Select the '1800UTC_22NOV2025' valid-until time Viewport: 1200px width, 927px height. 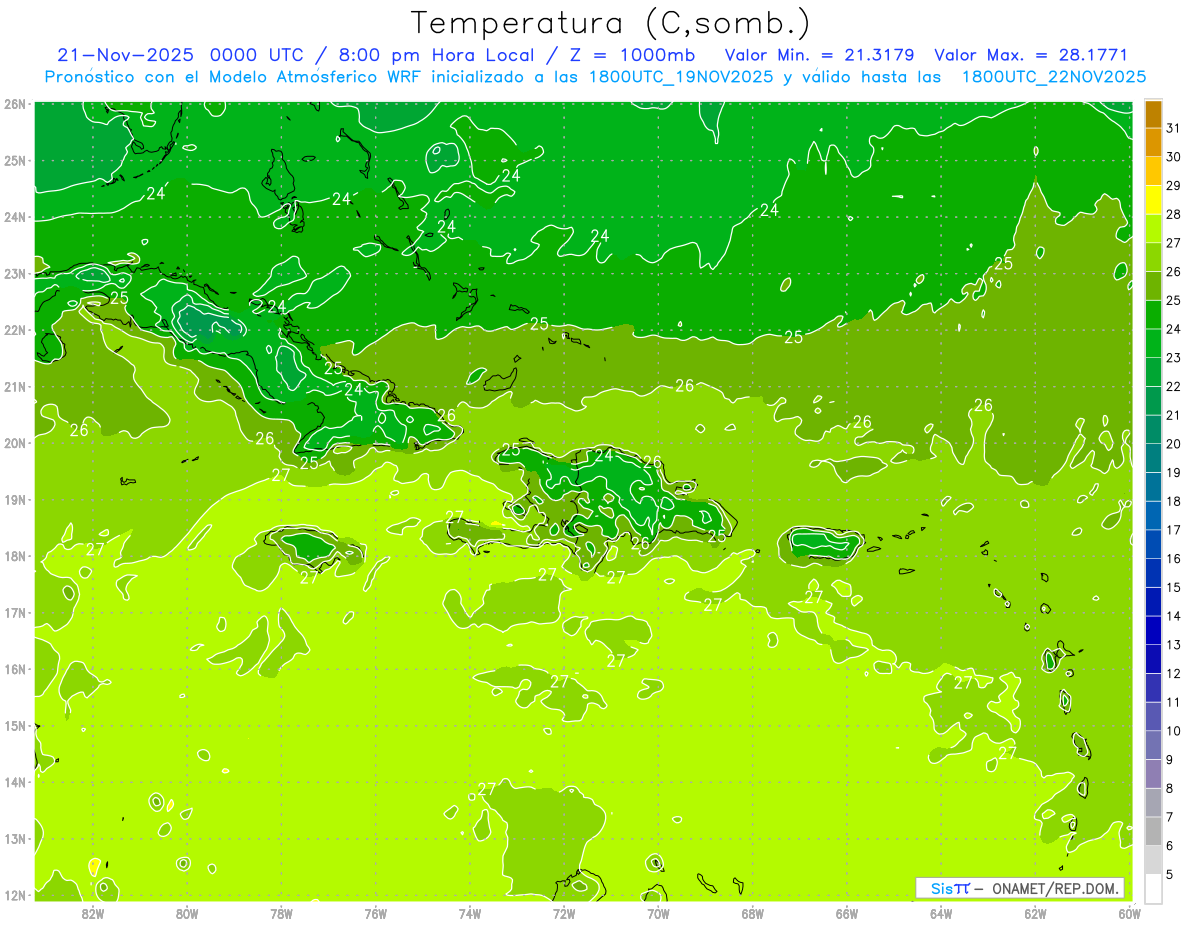point(1054,77)
